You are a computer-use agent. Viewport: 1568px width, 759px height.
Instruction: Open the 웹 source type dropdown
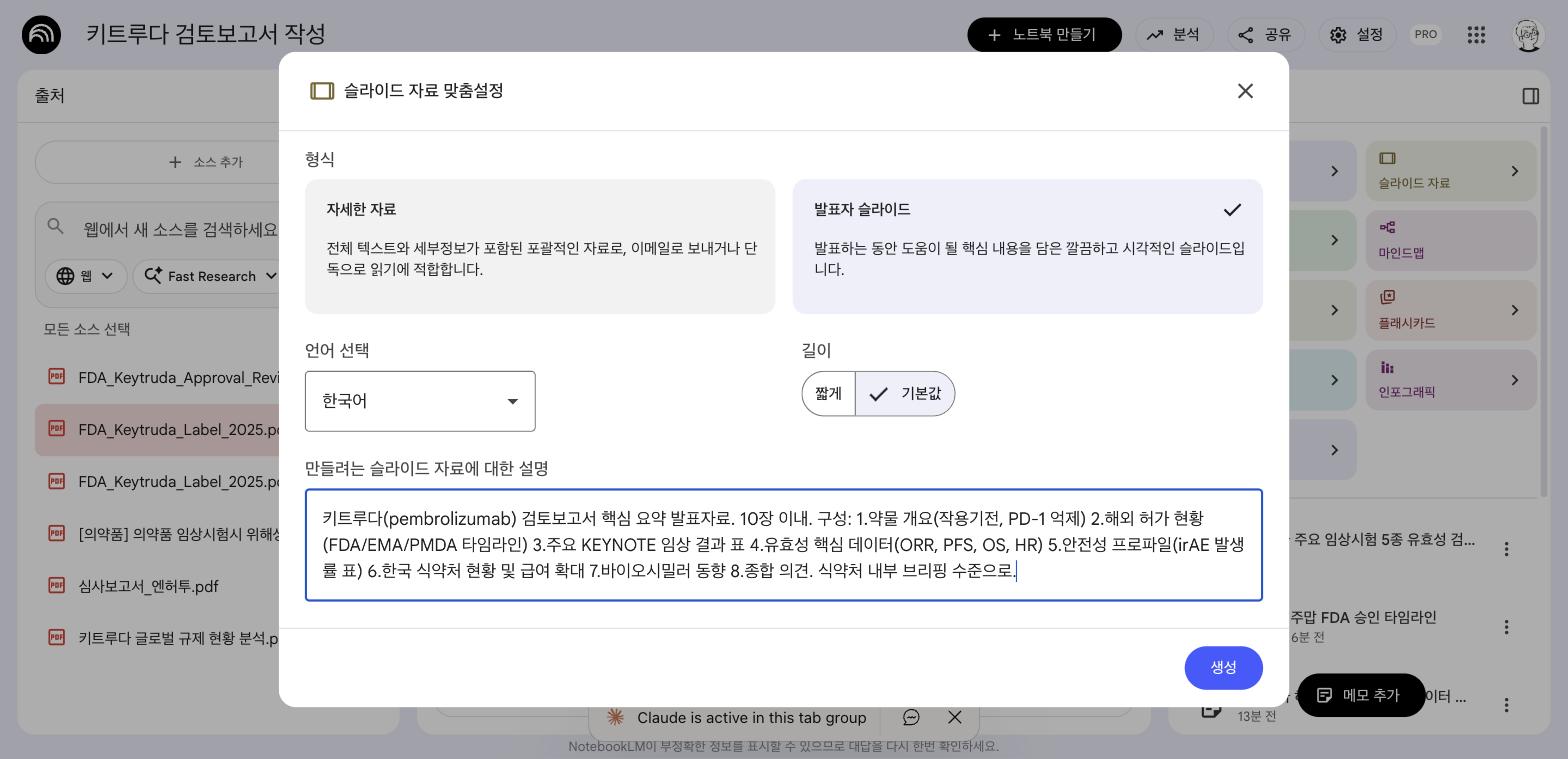(x=84, y=276)
